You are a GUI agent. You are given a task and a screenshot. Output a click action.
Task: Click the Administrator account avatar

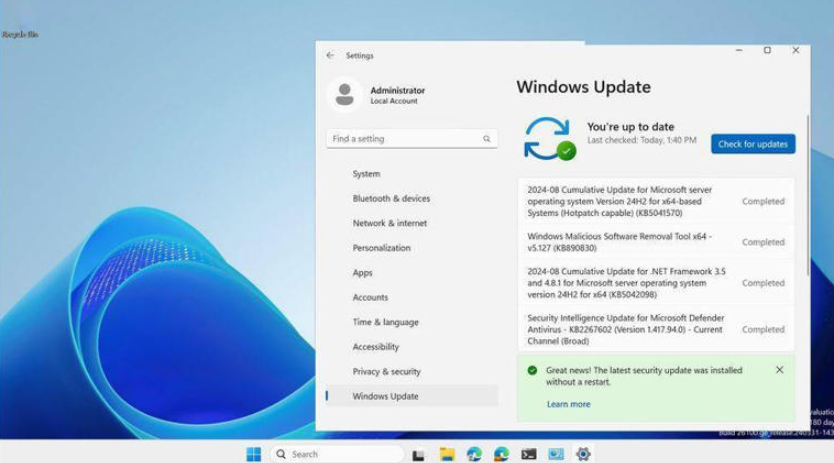click(345, 95)
